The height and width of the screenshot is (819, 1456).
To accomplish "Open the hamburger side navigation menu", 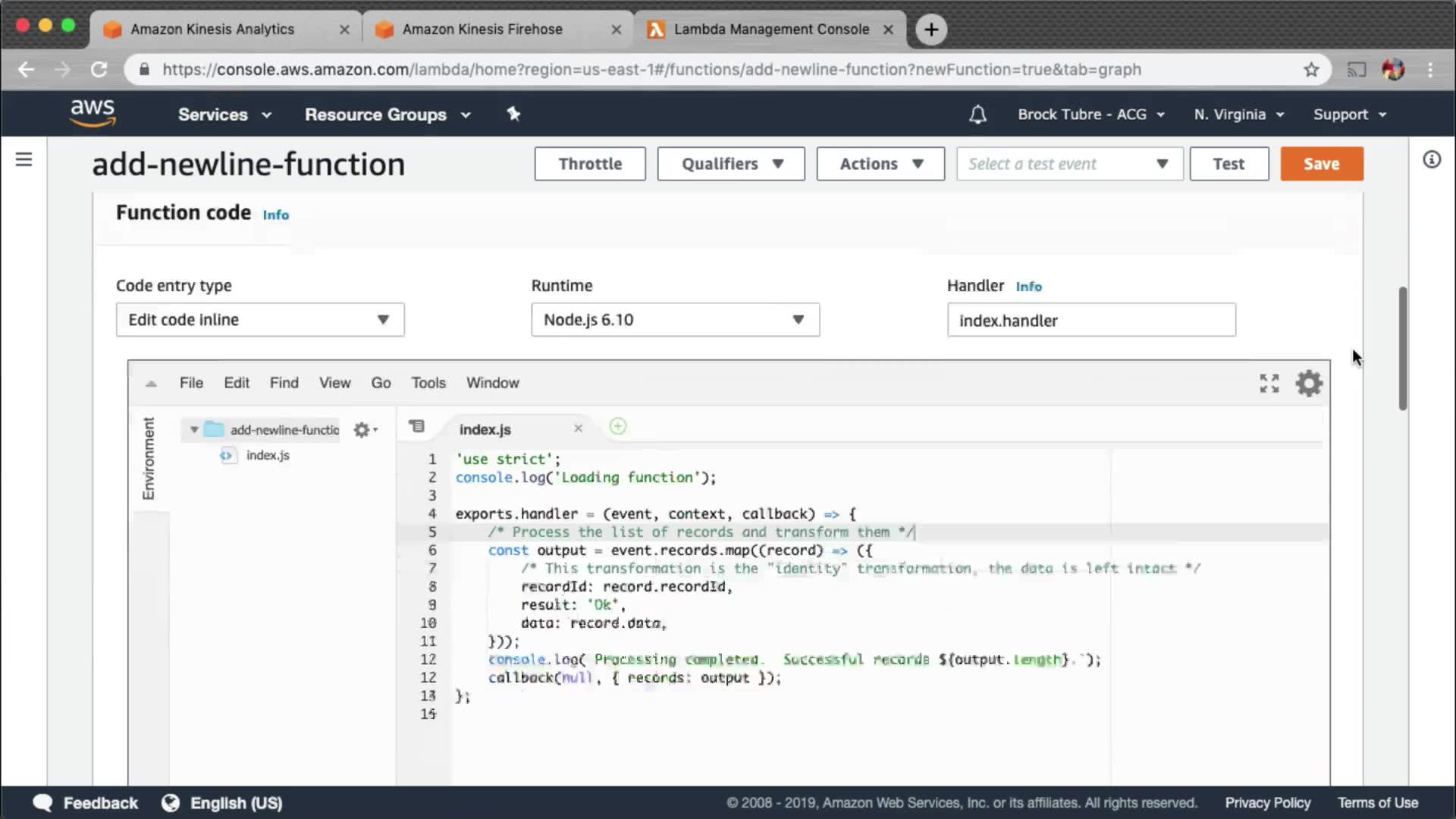I will coord(24,159).
